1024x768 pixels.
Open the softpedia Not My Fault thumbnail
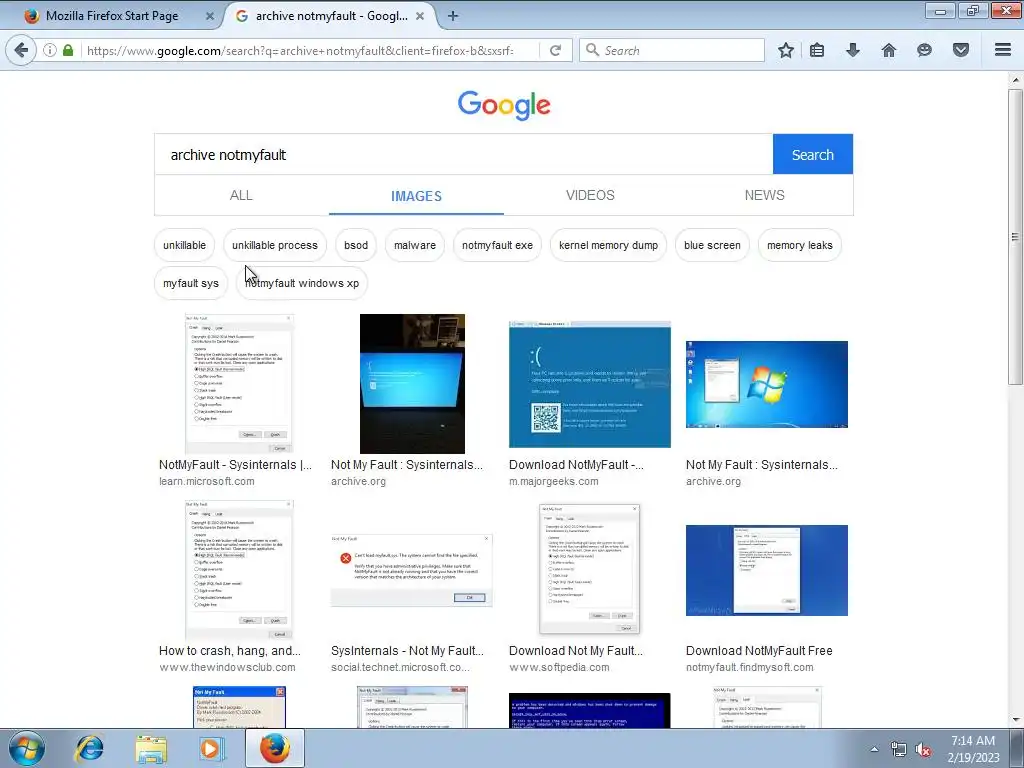point(589,569)
